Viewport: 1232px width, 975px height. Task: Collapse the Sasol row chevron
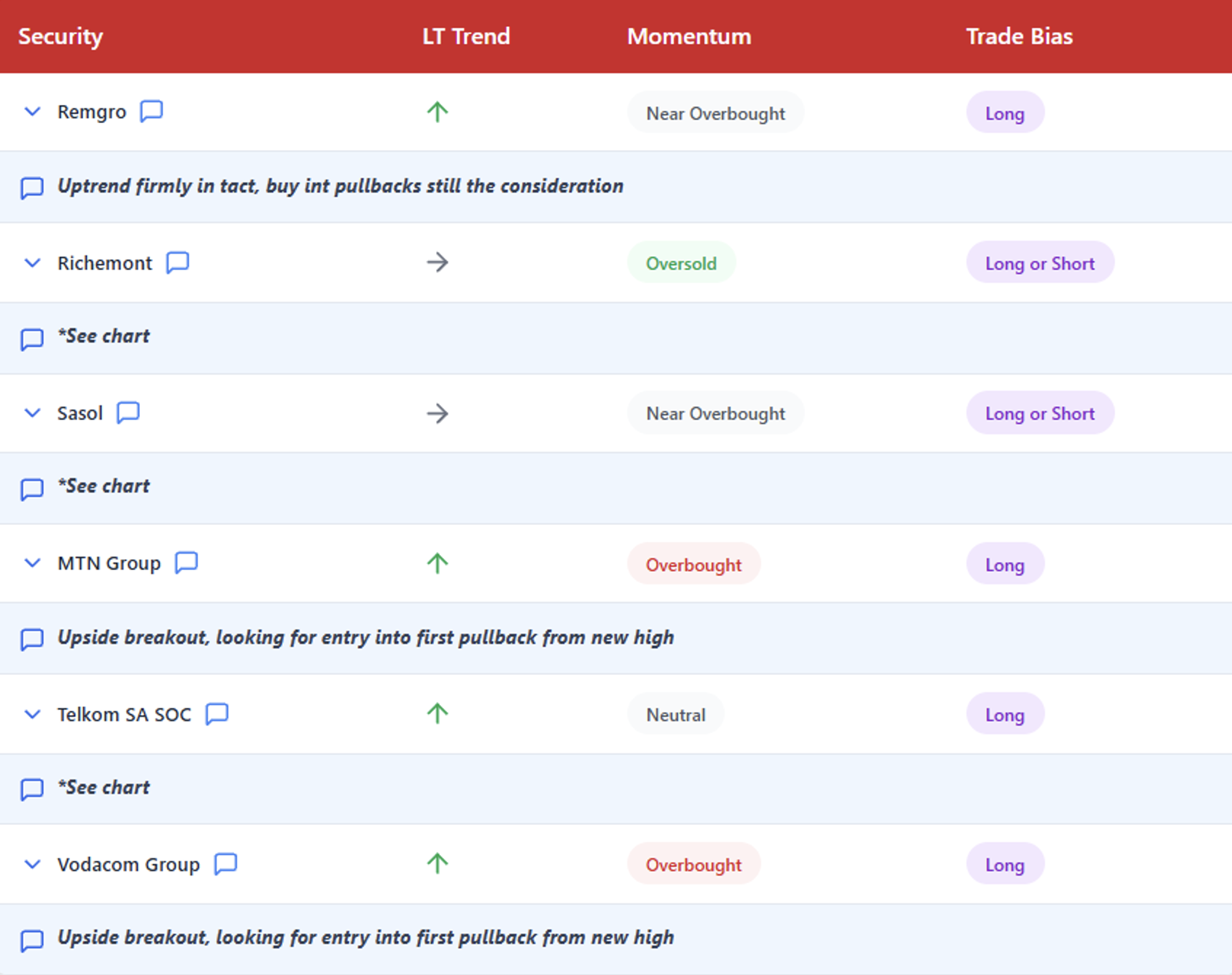[x=32, y=412]
